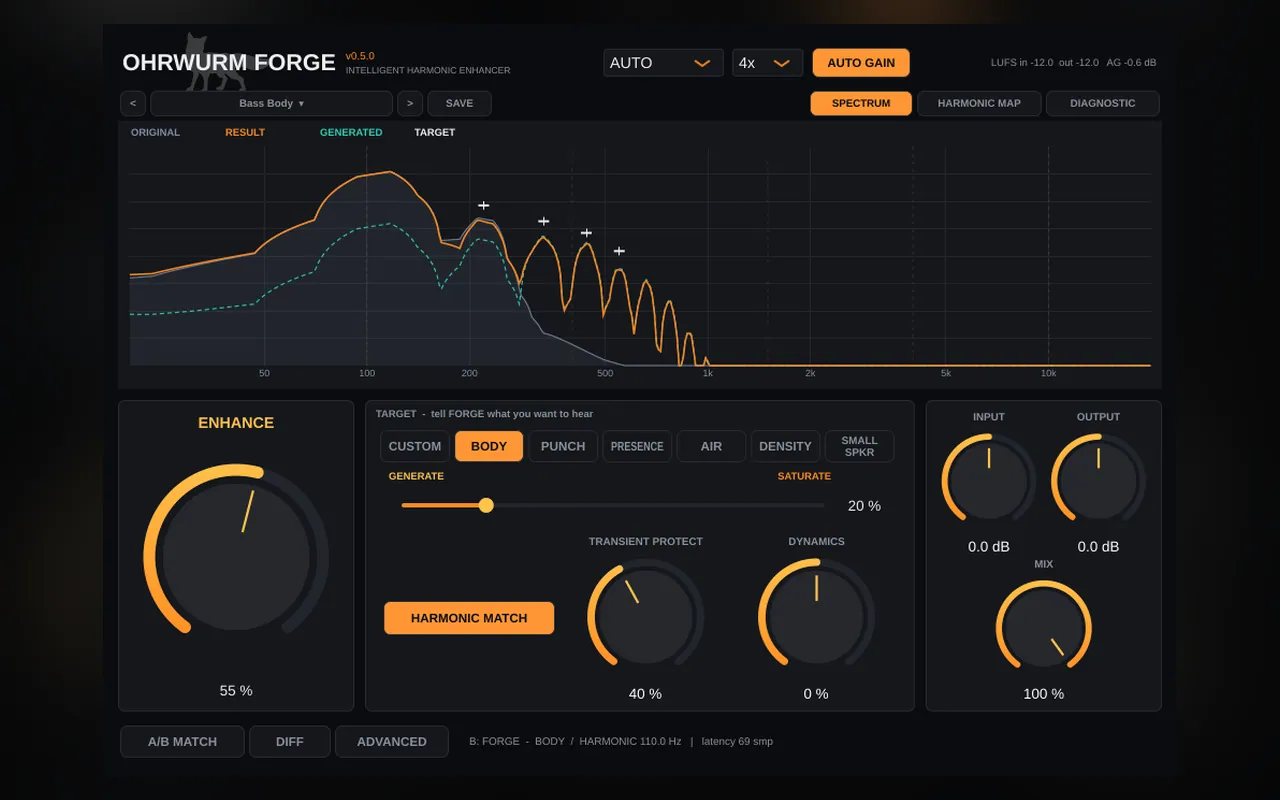Click the MIX knob
The width and height of the screenshot is (1280, 800).
click(x=1044, y=629)
